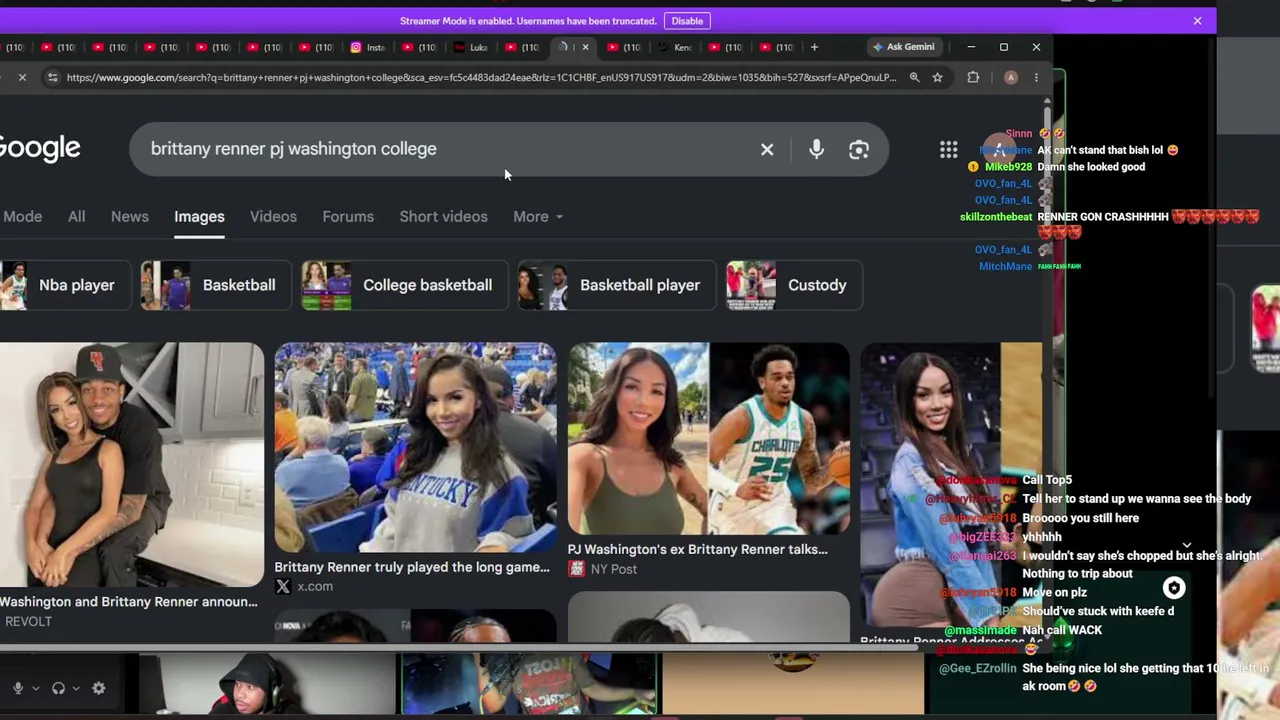Viewport: 1280px width, 720px height.
Task: Expand microphone input options arrow
Action: (35, 688)
